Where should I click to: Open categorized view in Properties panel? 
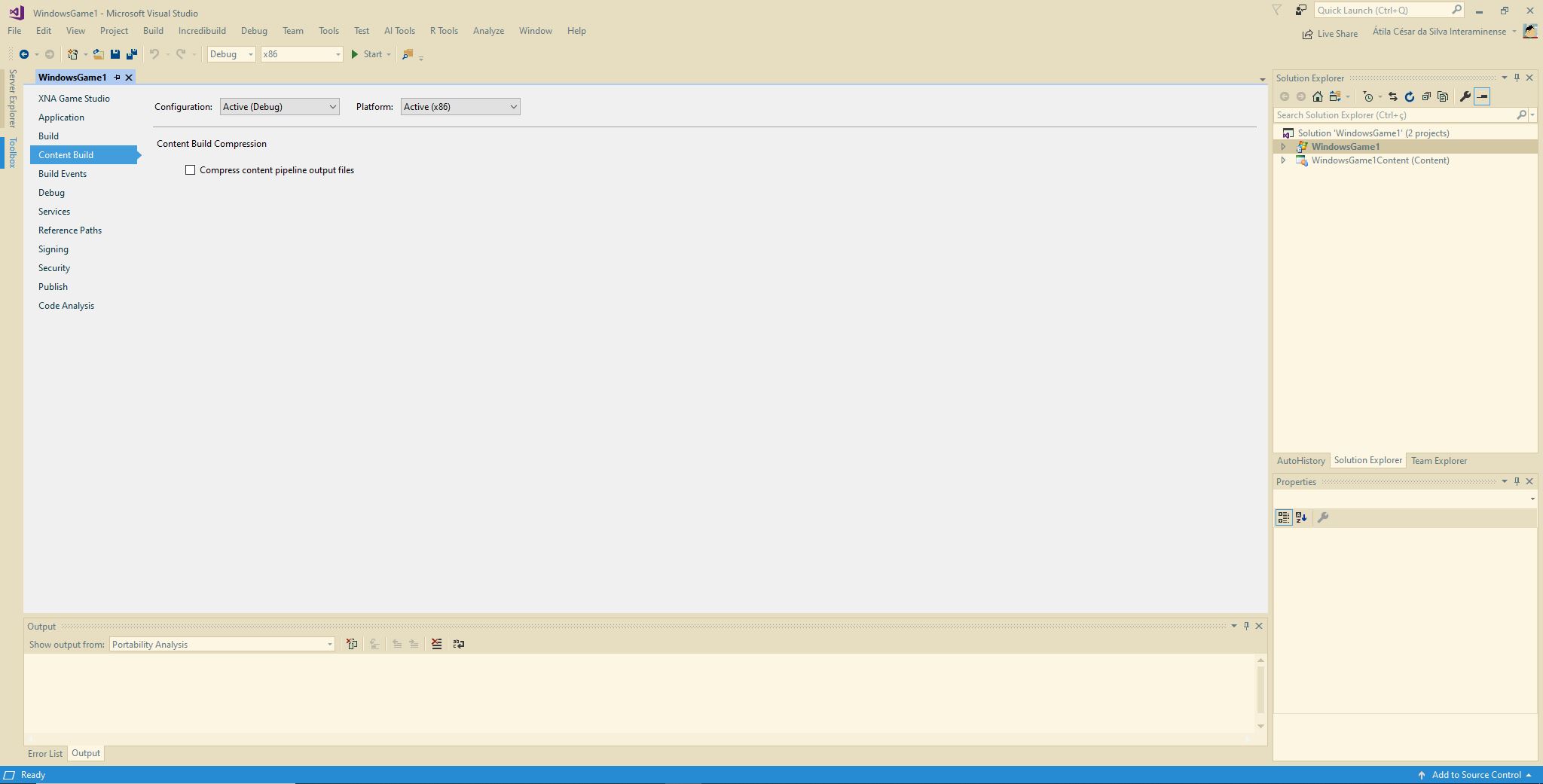pyautogui.click(x=1284, y=517)
